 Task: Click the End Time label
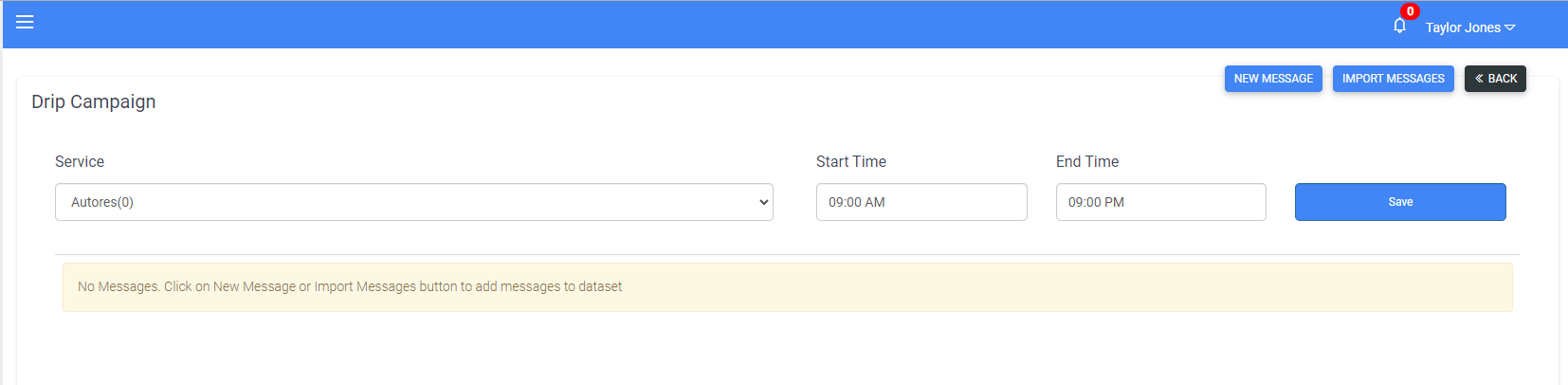pos(1087,161)
